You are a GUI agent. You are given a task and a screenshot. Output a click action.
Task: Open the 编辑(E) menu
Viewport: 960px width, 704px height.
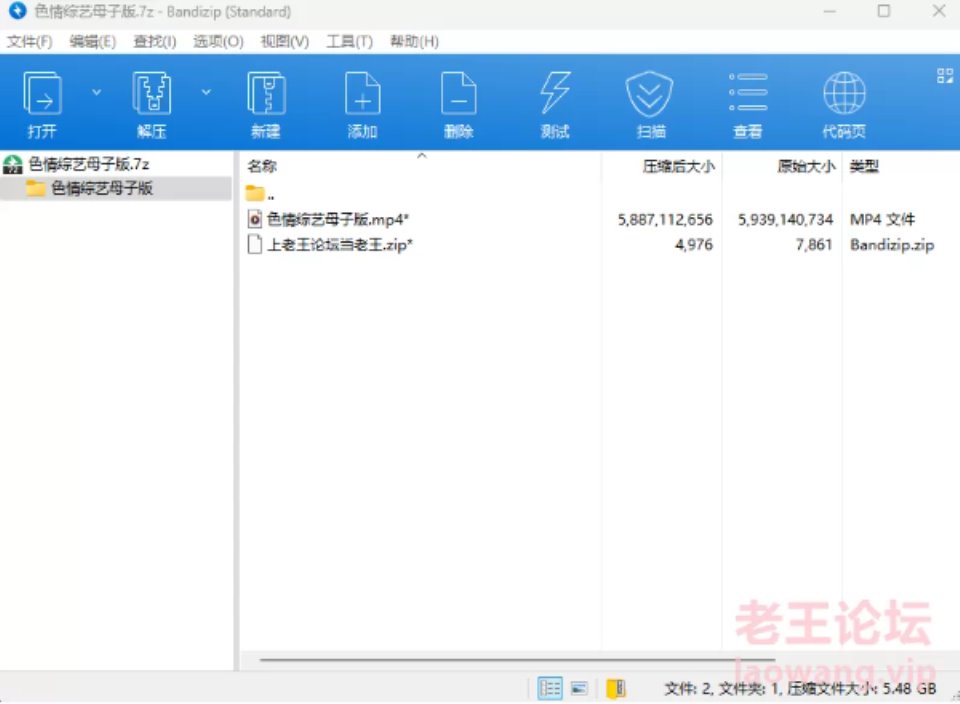(x=92, y=41)
